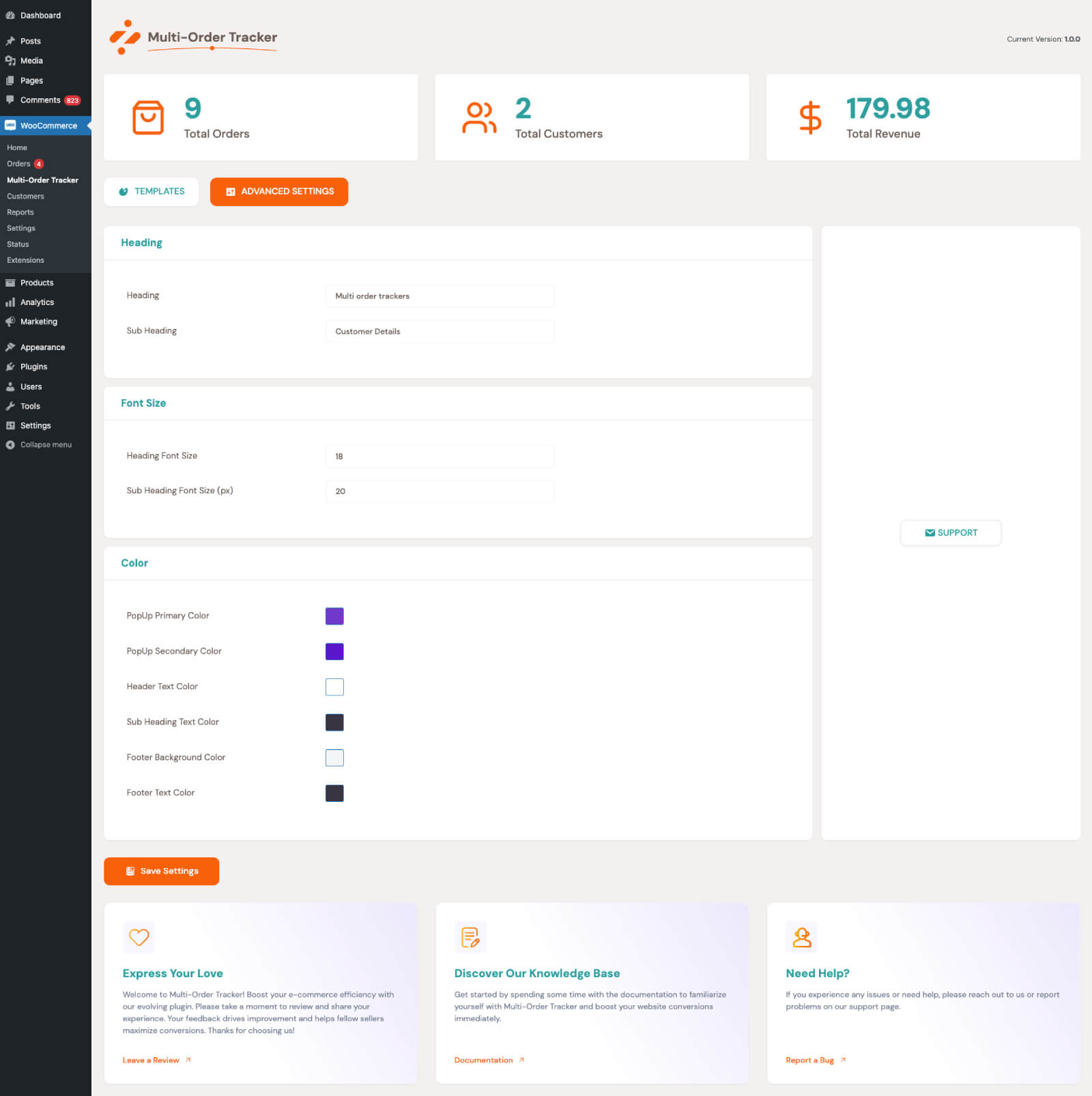Open the Reports submenu item
The image size is (1092, 1096).
point(20,212)
